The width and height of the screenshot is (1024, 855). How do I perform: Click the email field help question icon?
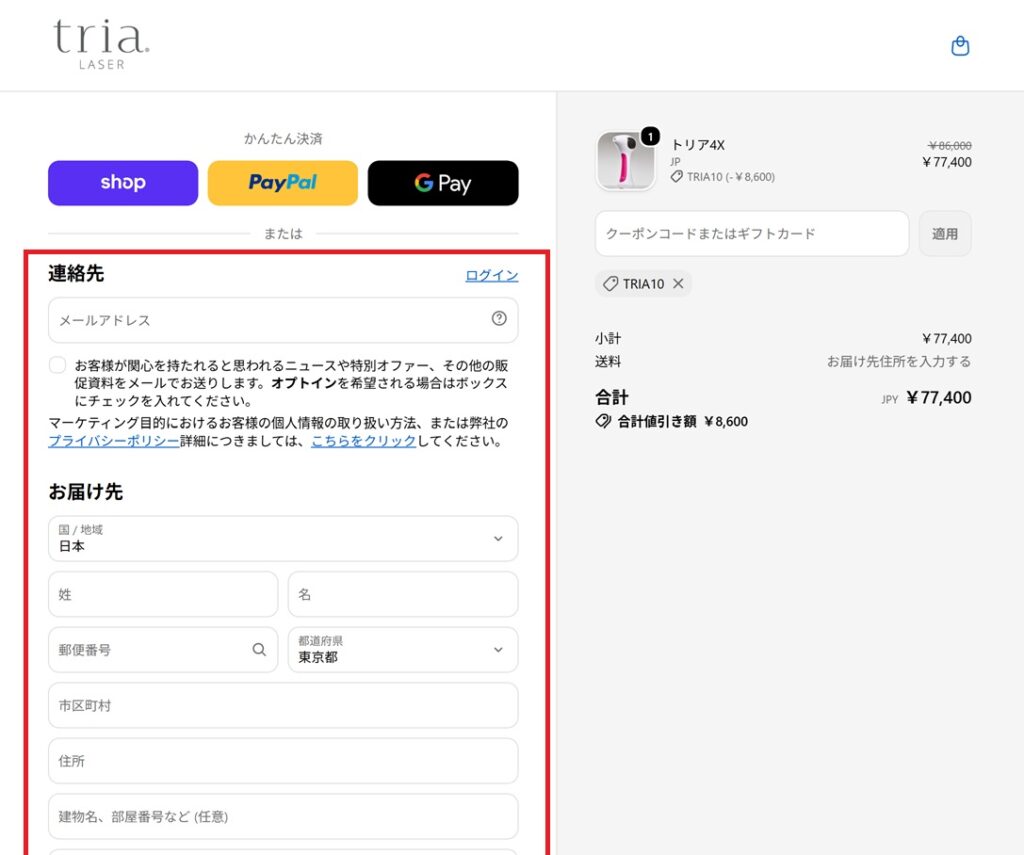499,318
